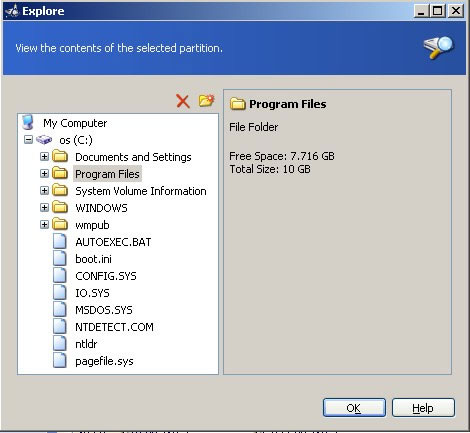Viewport: 470px width, 433px height.
Task: Click the os (C:) drive icon
Action: [x=44, y=140]
